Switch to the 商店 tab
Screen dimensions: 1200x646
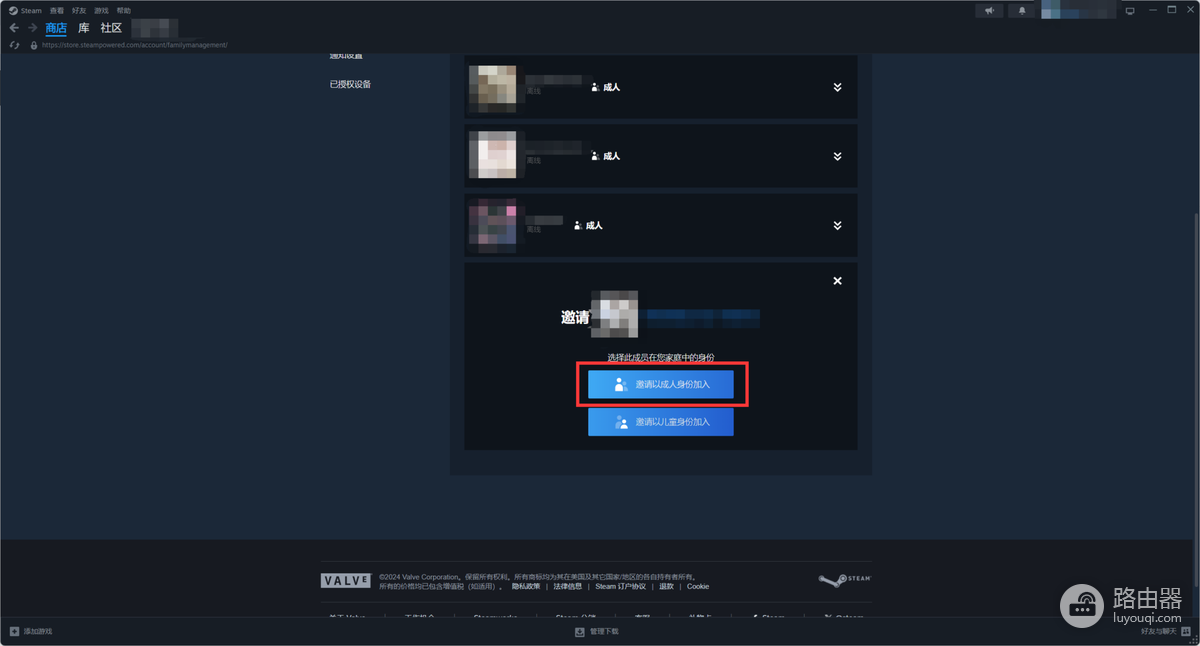[56, 28]
